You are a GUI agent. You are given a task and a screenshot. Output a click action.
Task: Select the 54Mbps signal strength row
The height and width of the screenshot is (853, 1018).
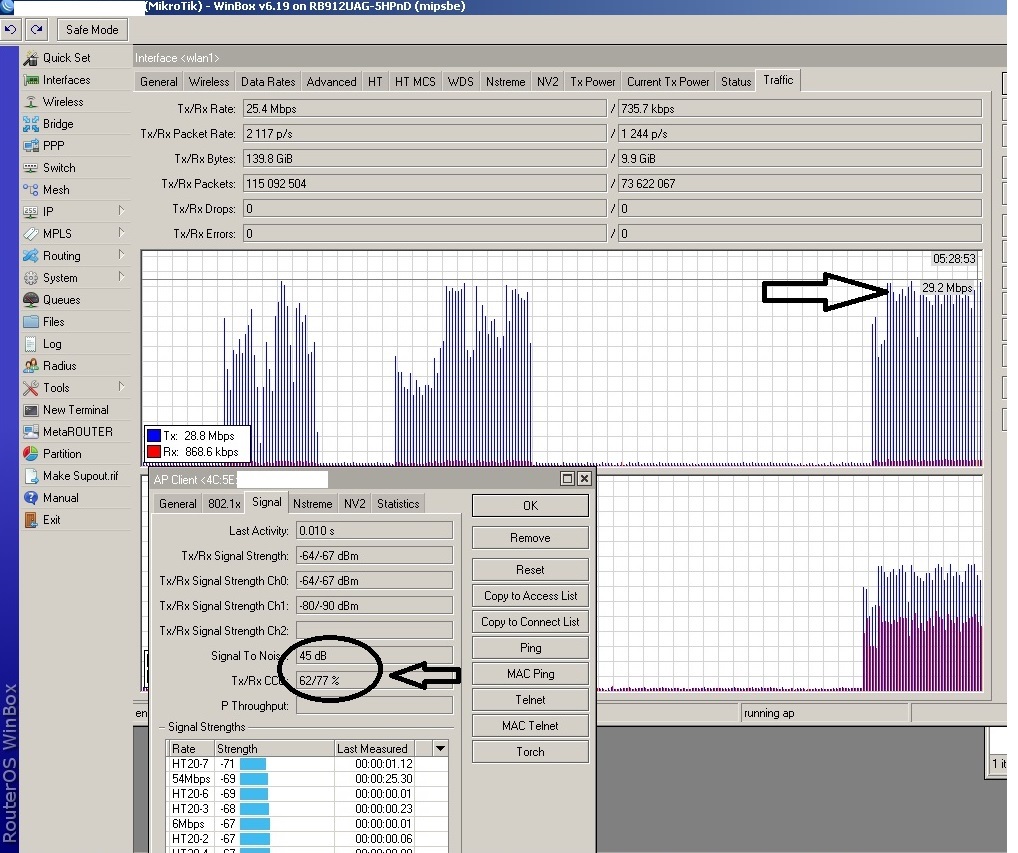[307, 779]
